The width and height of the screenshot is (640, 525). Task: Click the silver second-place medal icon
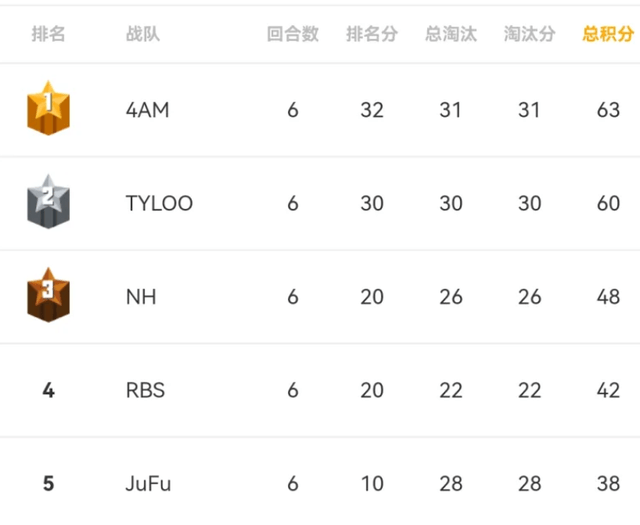pos(48,202)
